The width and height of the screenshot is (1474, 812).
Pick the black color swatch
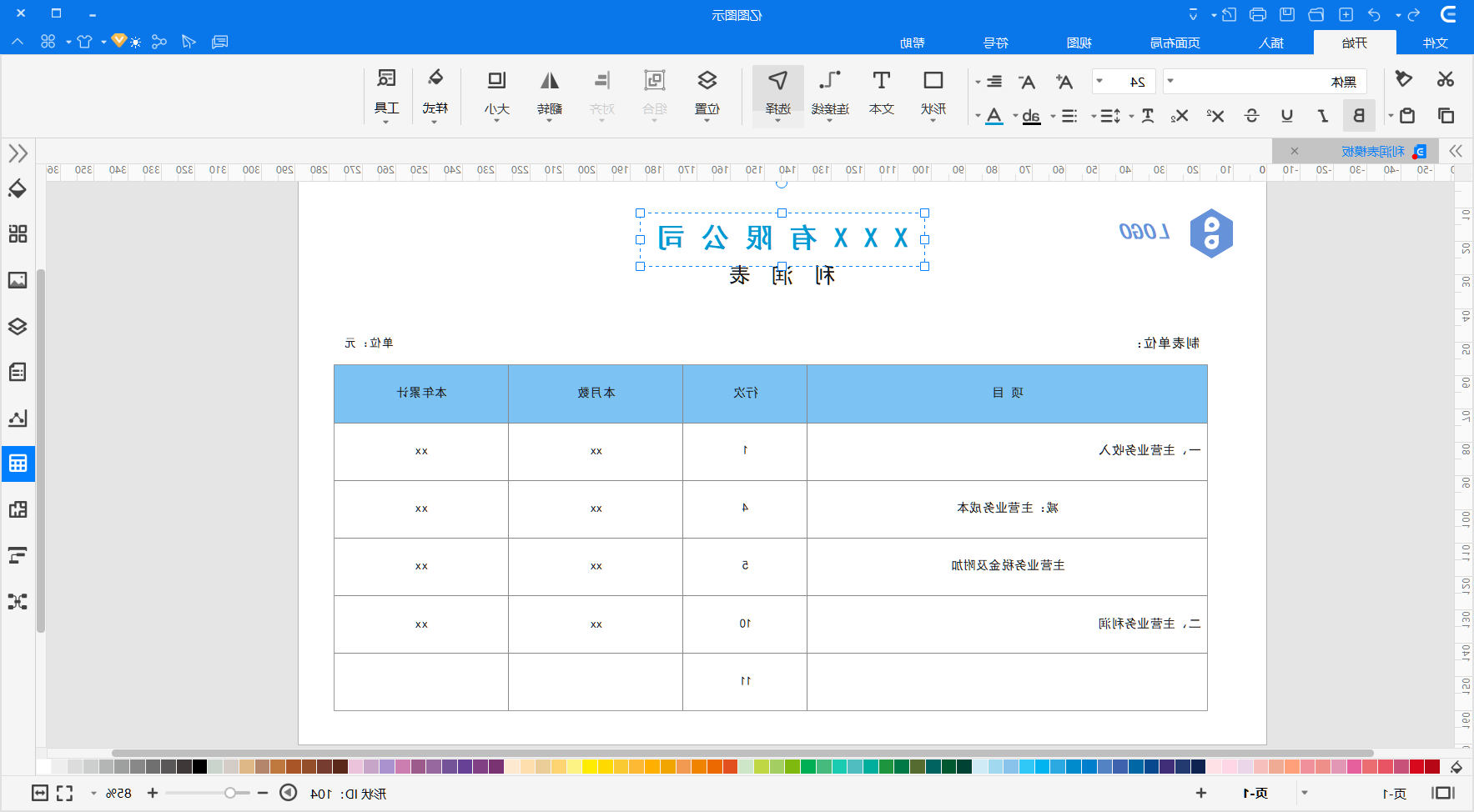[199, 766]
